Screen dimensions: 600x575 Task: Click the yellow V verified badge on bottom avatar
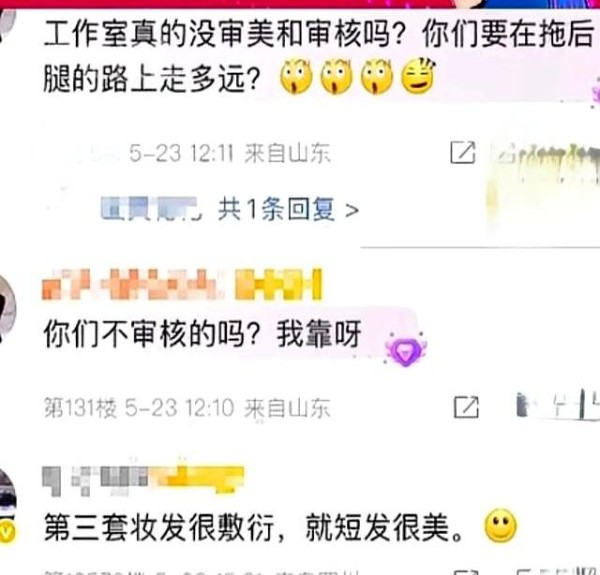[7, 532]
